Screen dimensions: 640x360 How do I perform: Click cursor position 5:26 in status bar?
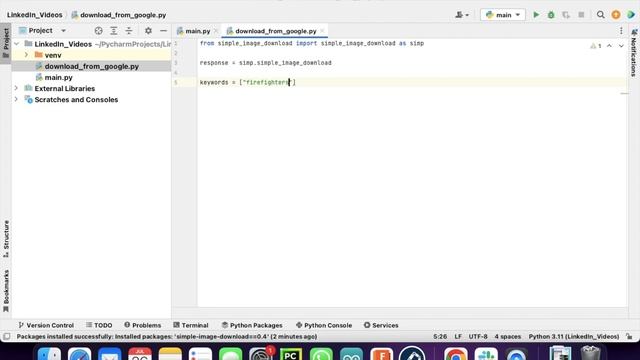tap(440, 337)
